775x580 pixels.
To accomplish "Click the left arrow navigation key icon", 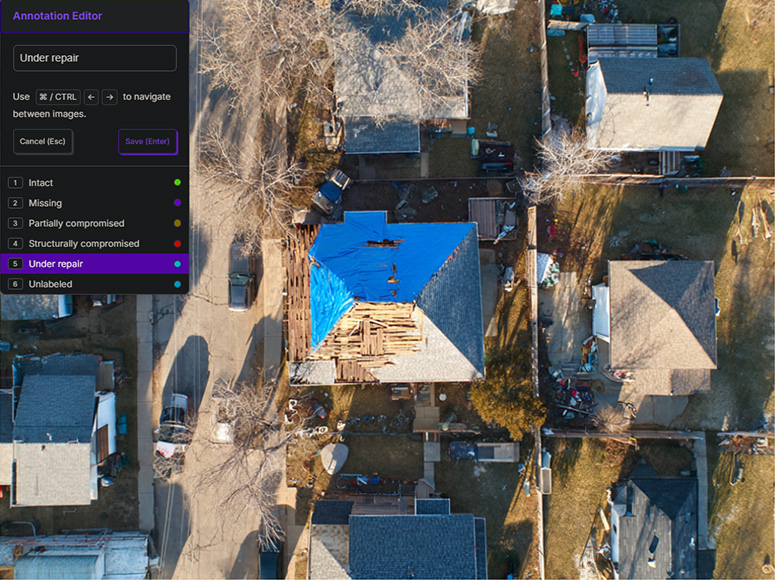I will coord(91,97).
